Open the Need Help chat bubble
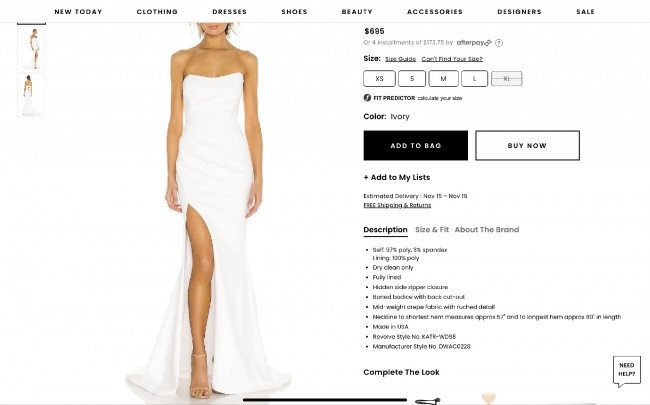Image resolution: width=650 pixels, height=405 pixels. (626, 371)
